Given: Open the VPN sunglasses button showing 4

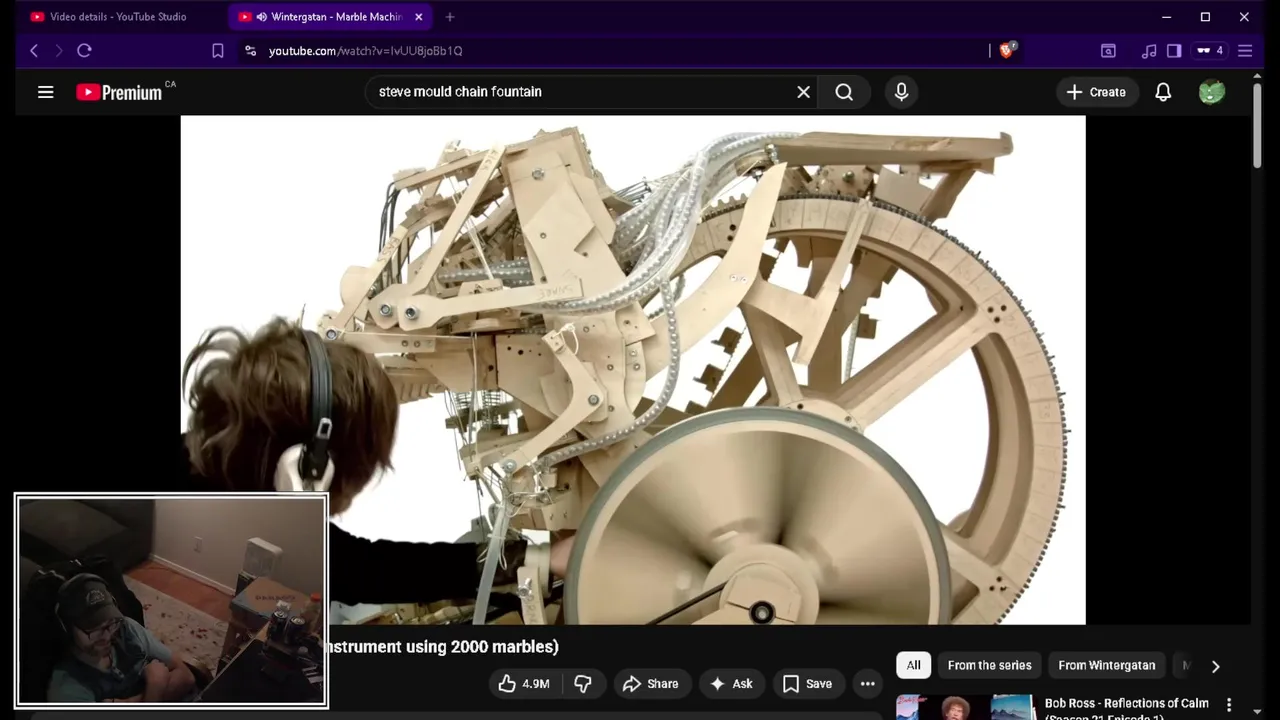Looking at the screenshot, I should tap(1210, 50).
